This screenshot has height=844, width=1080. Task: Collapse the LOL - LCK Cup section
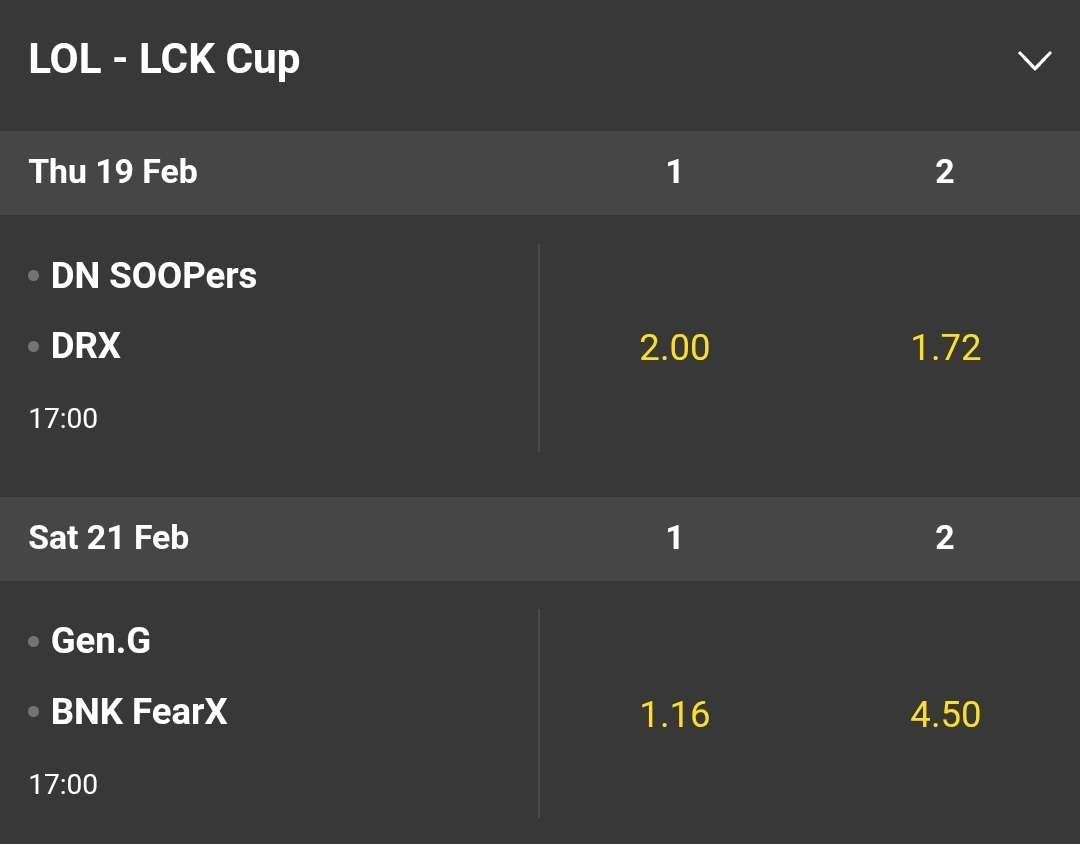[x=1034, y=61]
